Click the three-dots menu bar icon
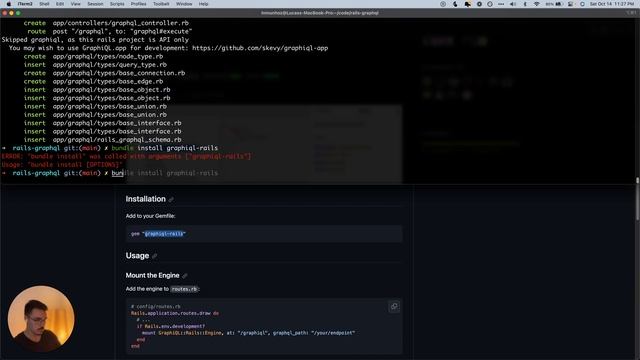 (501, 4)
